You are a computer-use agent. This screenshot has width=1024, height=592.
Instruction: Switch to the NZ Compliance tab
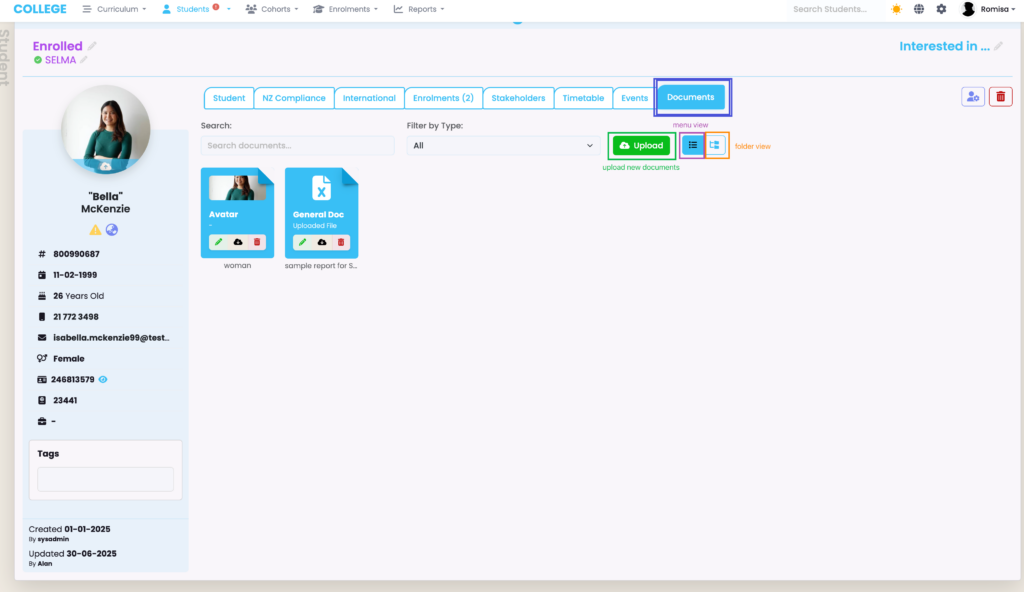293,98
